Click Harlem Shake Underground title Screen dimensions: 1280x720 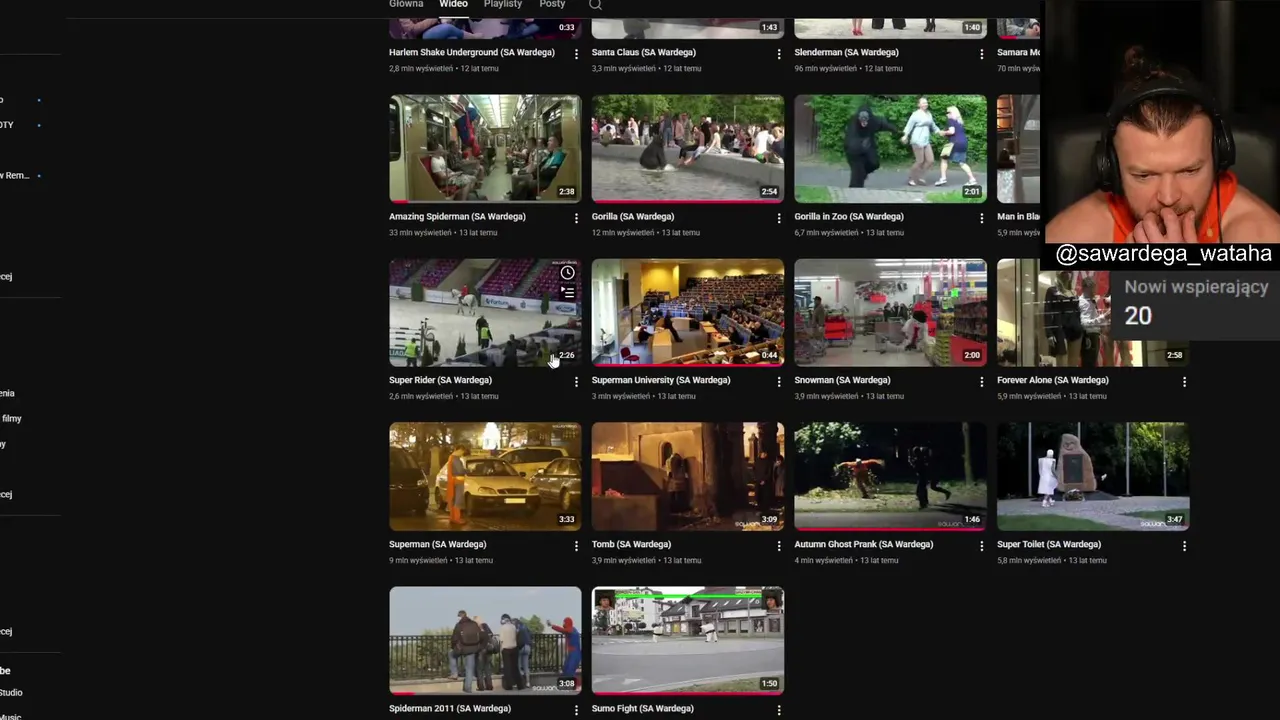click(x=472, y=52)
